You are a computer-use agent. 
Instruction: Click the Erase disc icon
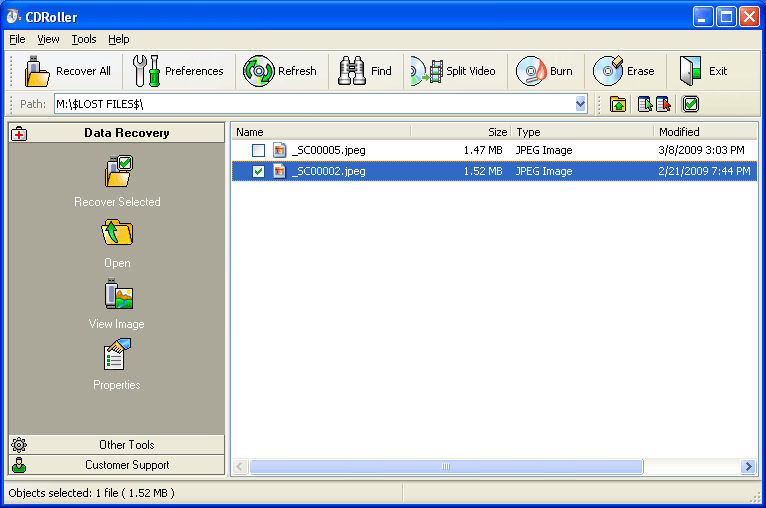608,71
